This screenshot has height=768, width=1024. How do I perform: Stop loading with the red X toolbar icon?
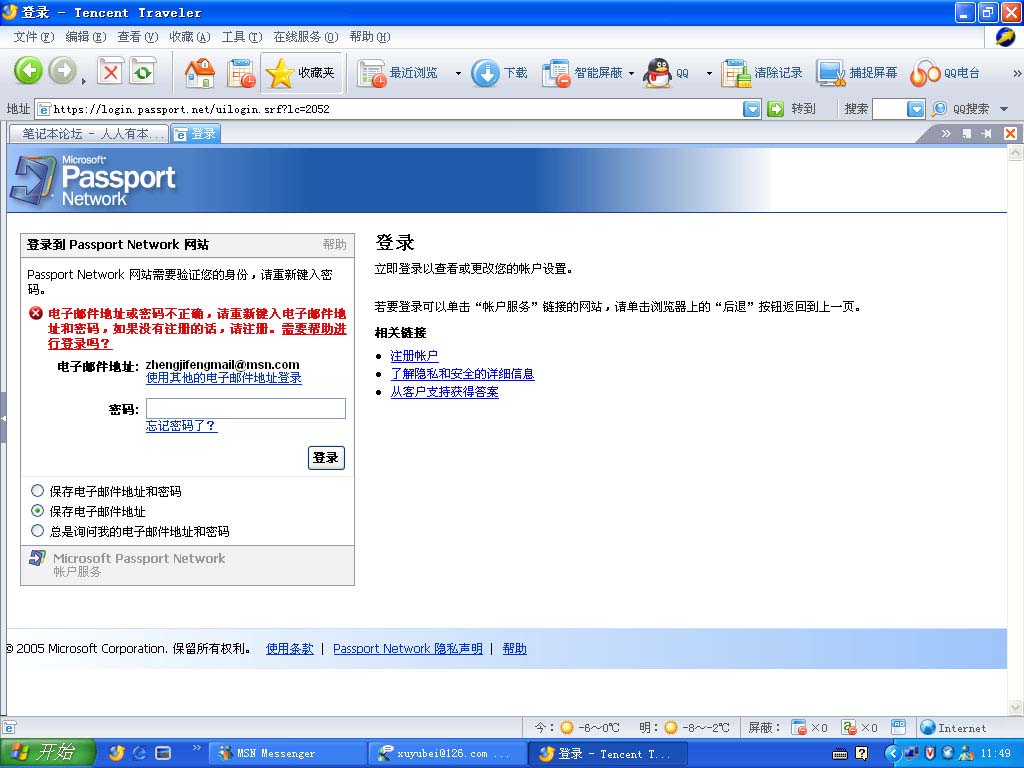click(x=111, y=72)
